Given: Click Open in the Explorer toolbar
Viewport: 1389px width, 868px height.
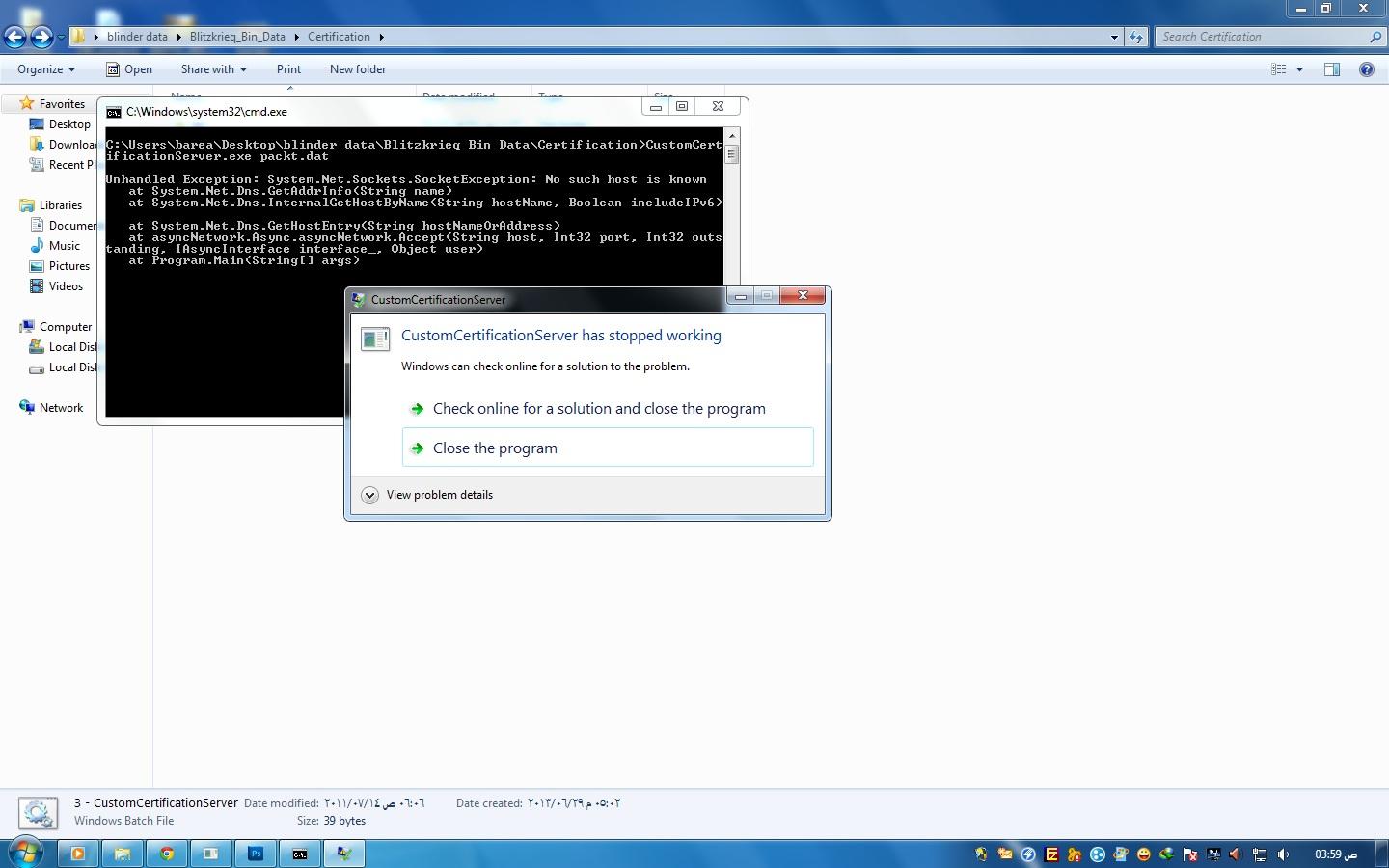Looking at the screenshot, I should coord(128,69).
